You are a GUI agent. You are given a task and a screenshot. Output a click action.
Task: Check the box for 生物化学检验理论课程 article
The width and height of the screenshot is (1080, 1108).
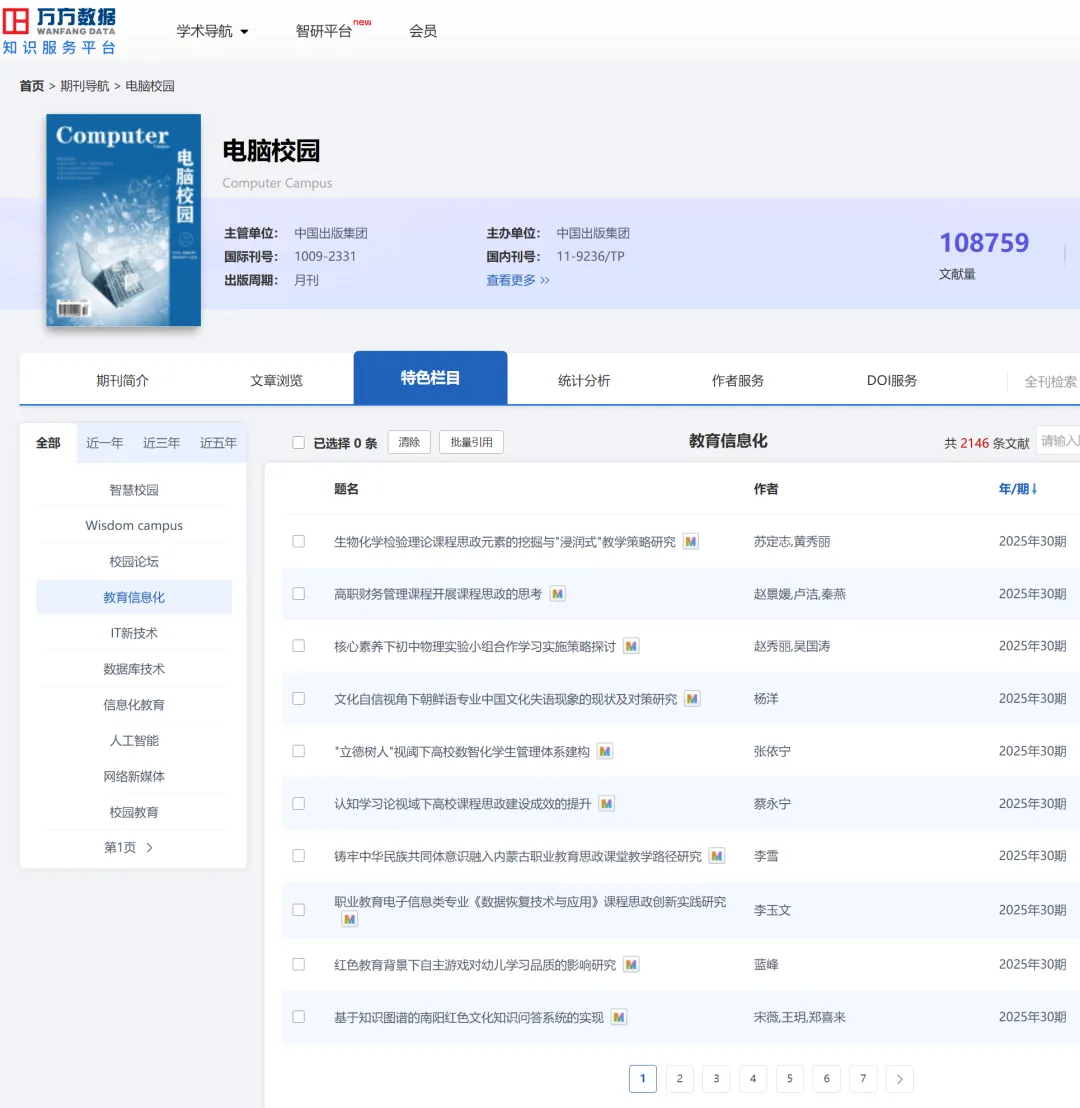298,541
